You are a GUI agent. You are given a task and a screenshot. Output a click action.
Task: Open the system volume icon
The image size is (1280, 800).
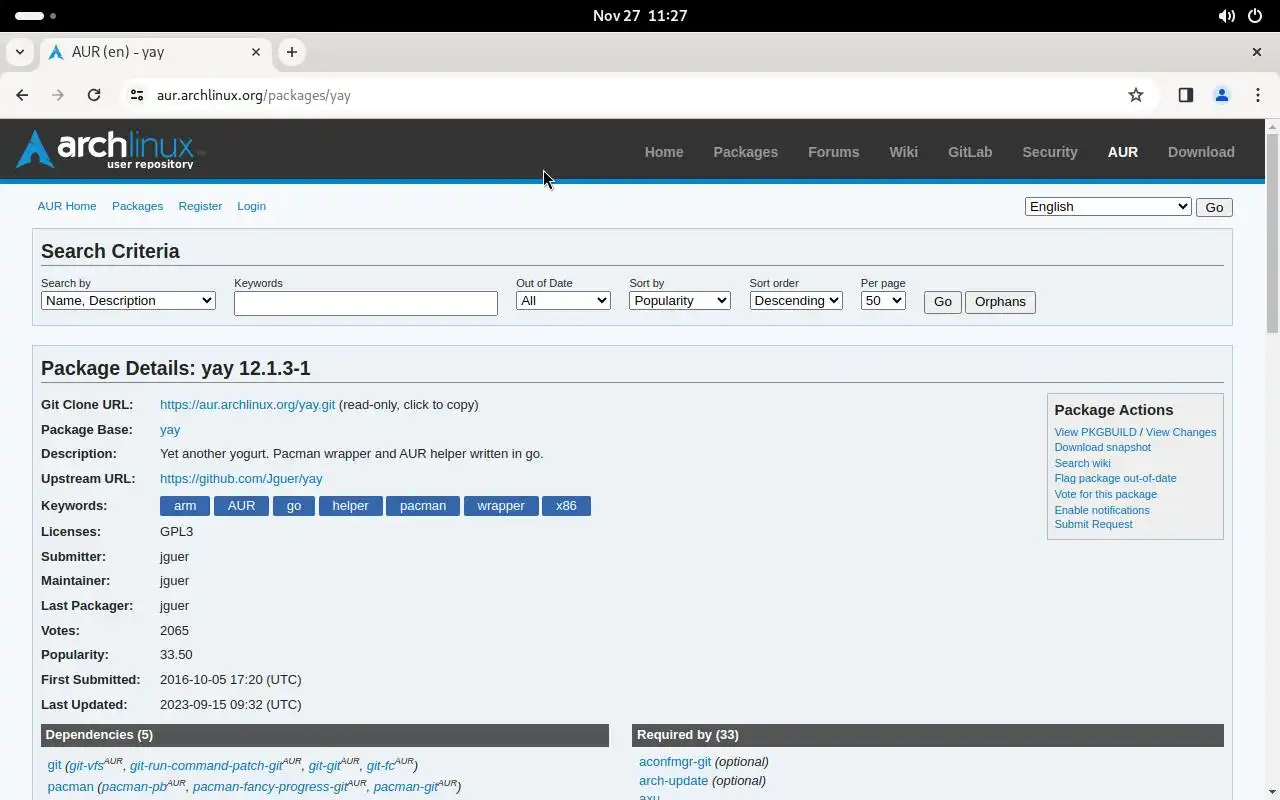click(1226, 16)
